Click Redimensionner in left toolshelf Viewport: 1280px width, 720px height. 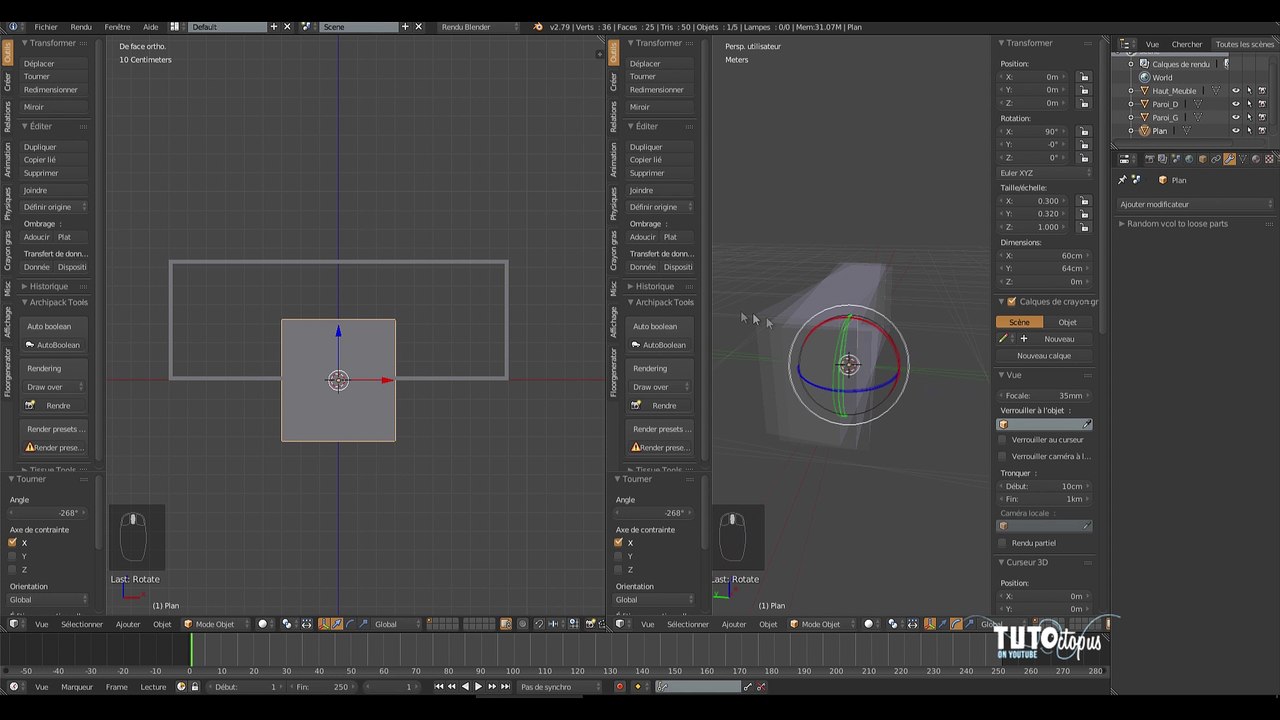[x=54, y=90]
